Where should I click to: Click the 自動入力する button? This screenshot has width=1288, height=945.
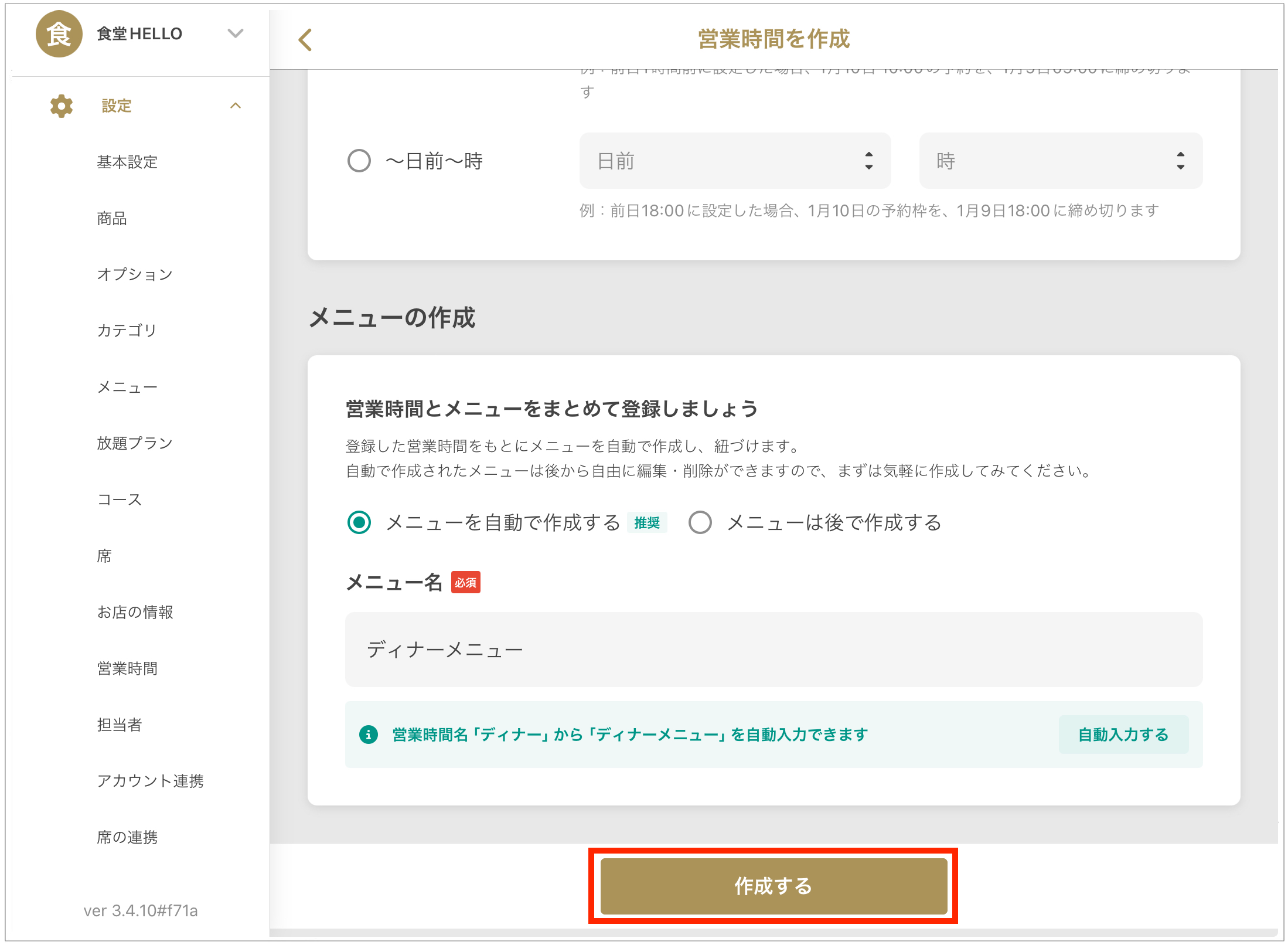(1123, 735)
